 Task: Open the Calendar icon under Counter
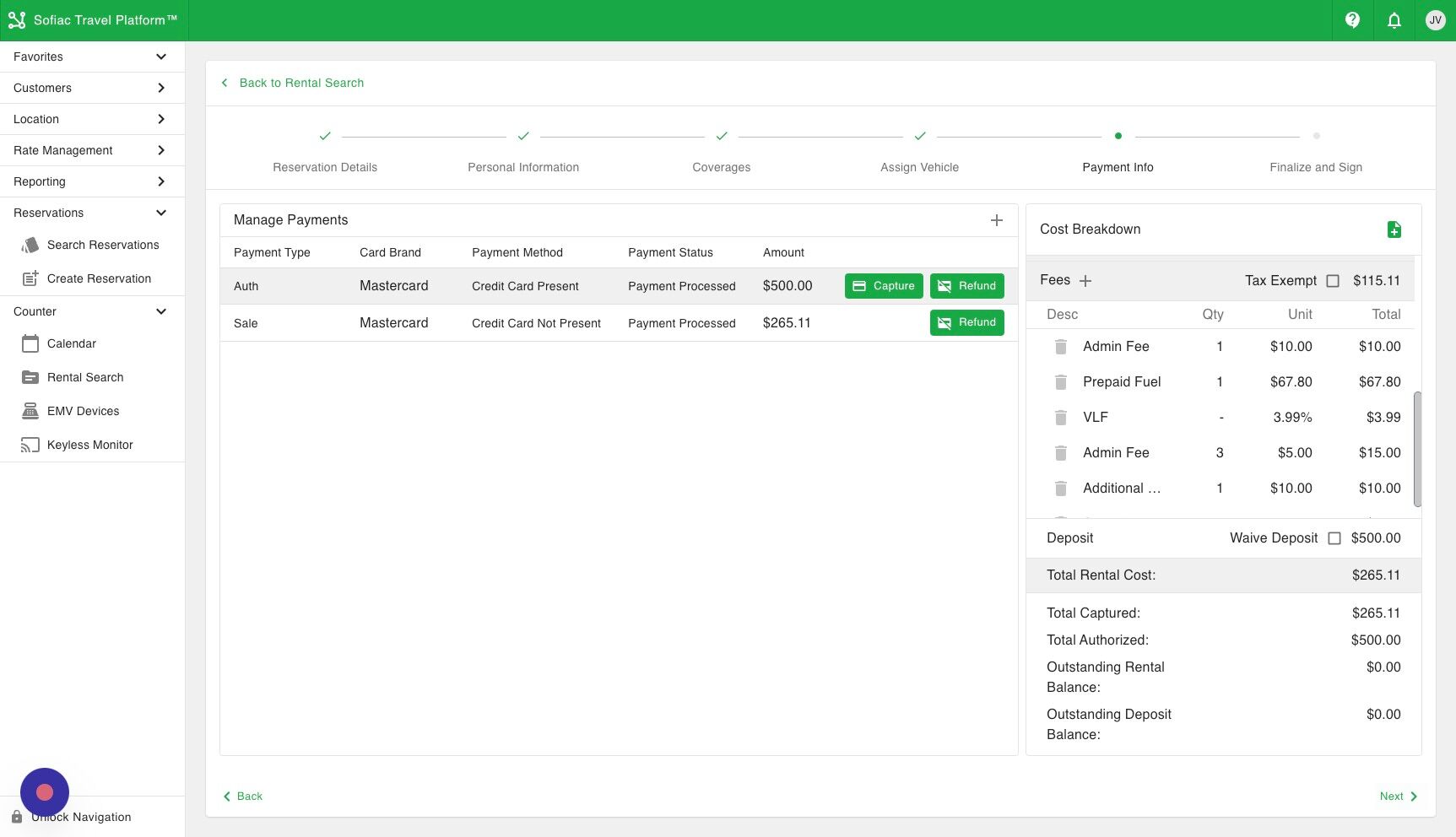pyautogui.click(x=31, y=343)
